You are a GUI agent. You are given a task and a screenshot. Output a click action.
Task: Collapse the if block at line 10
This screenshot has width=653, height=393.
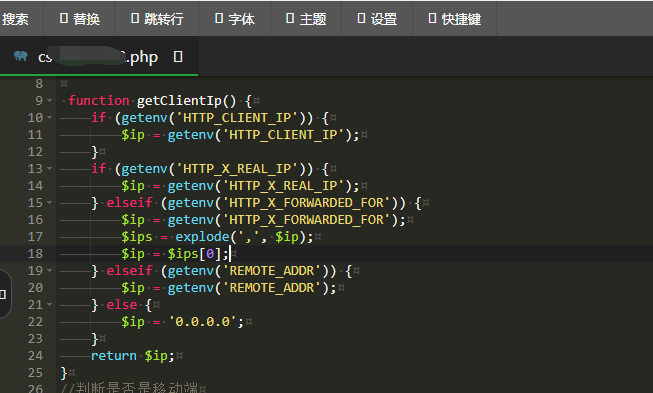50,118
